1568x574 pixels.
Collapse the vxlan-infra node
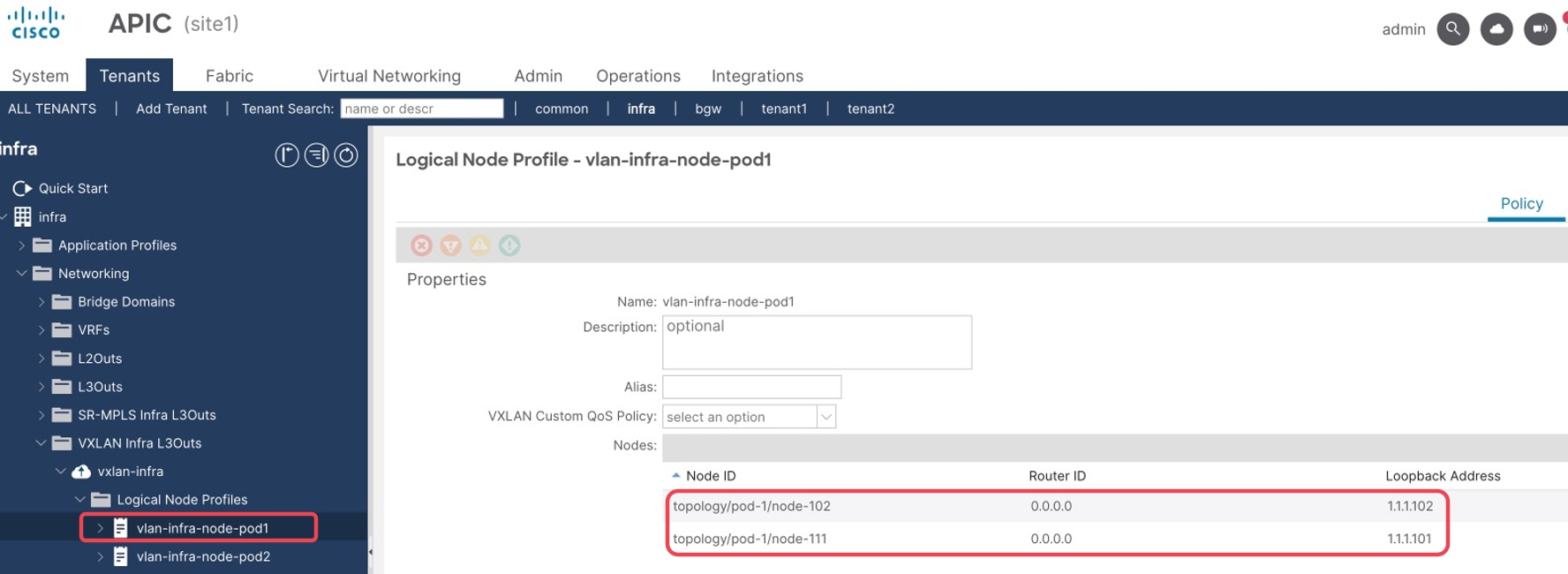[x=61, y=472]
